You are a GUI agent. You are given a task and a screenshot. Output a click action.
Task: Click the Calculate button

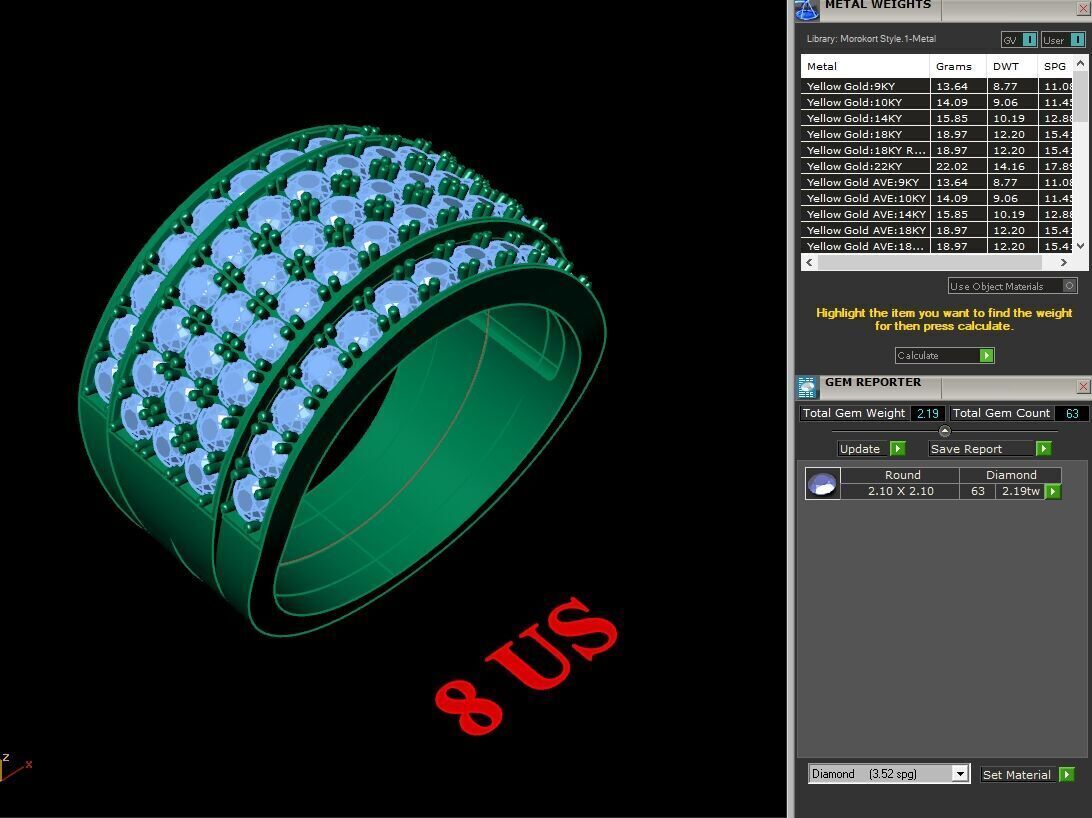click(x=944, y=356)
